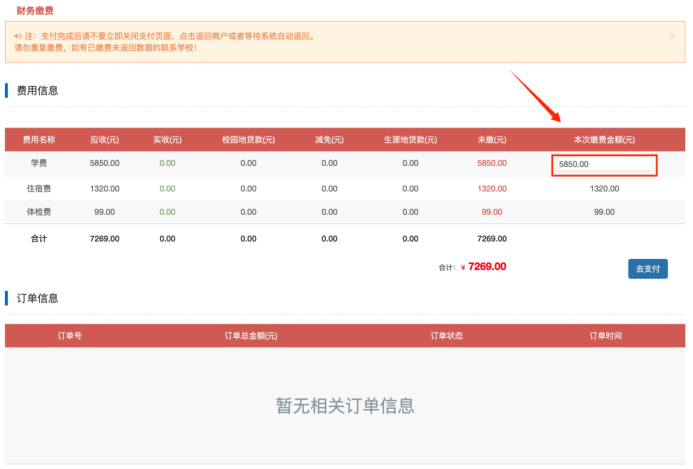
Task: Select the 财务缴费 page title
Action: [x=35, y=11]
